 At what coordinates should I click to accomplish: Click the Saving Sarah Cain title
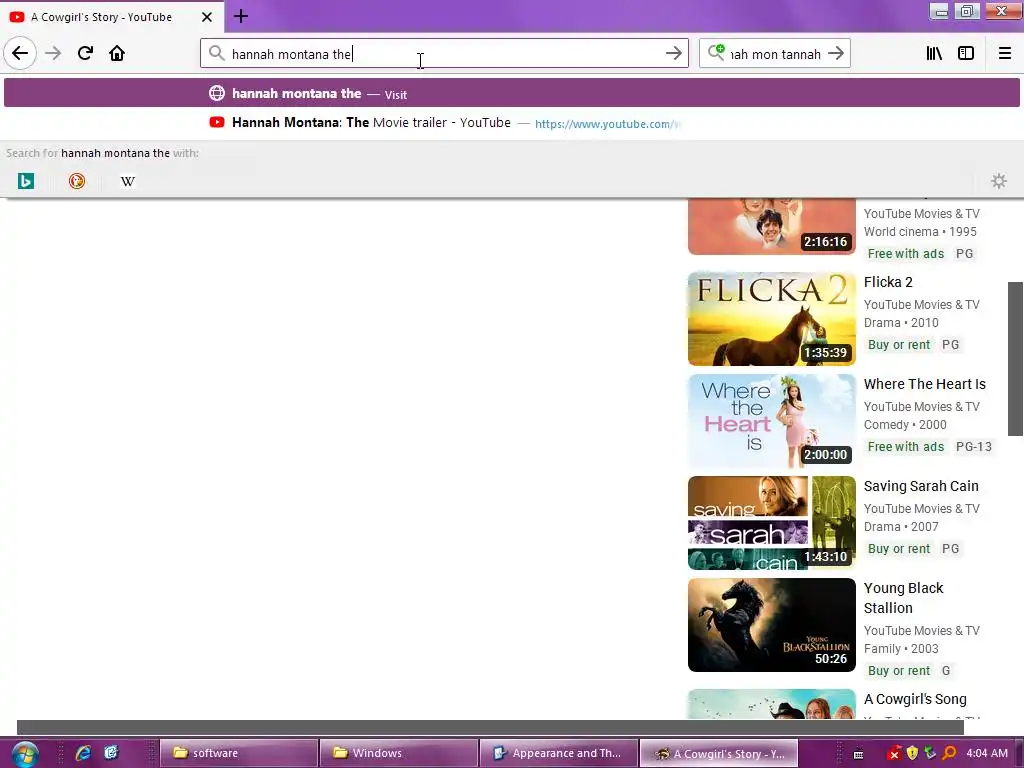pos(921,486)
